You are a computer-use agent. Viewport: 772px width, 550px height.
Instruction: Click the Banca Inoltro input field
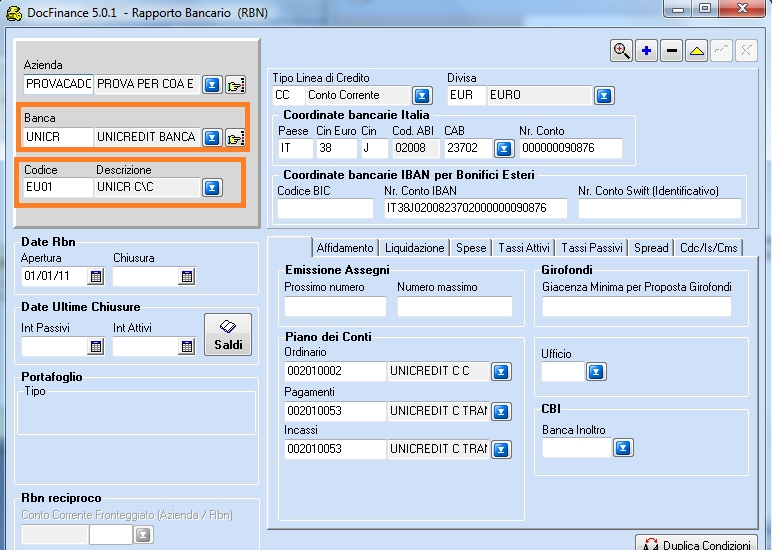click(x=577, y=448)
